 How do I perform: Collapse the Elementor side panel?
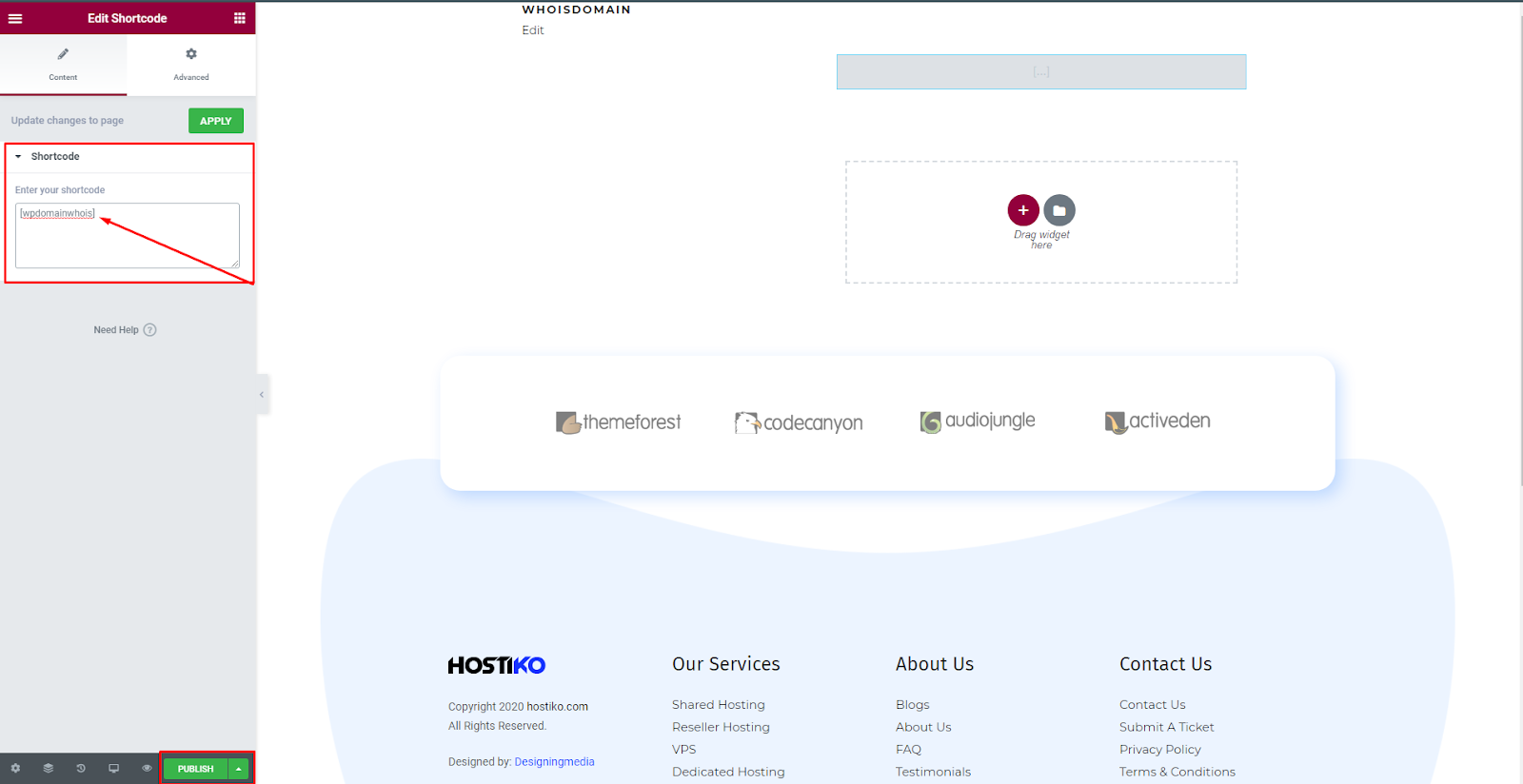point(262,394)
